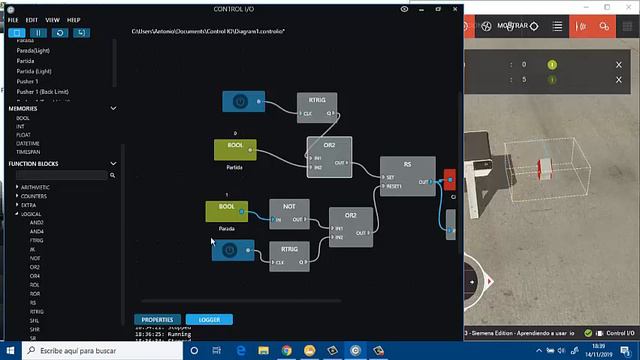Toggle the dim green indicator in row 5

[x=552, y=80]
